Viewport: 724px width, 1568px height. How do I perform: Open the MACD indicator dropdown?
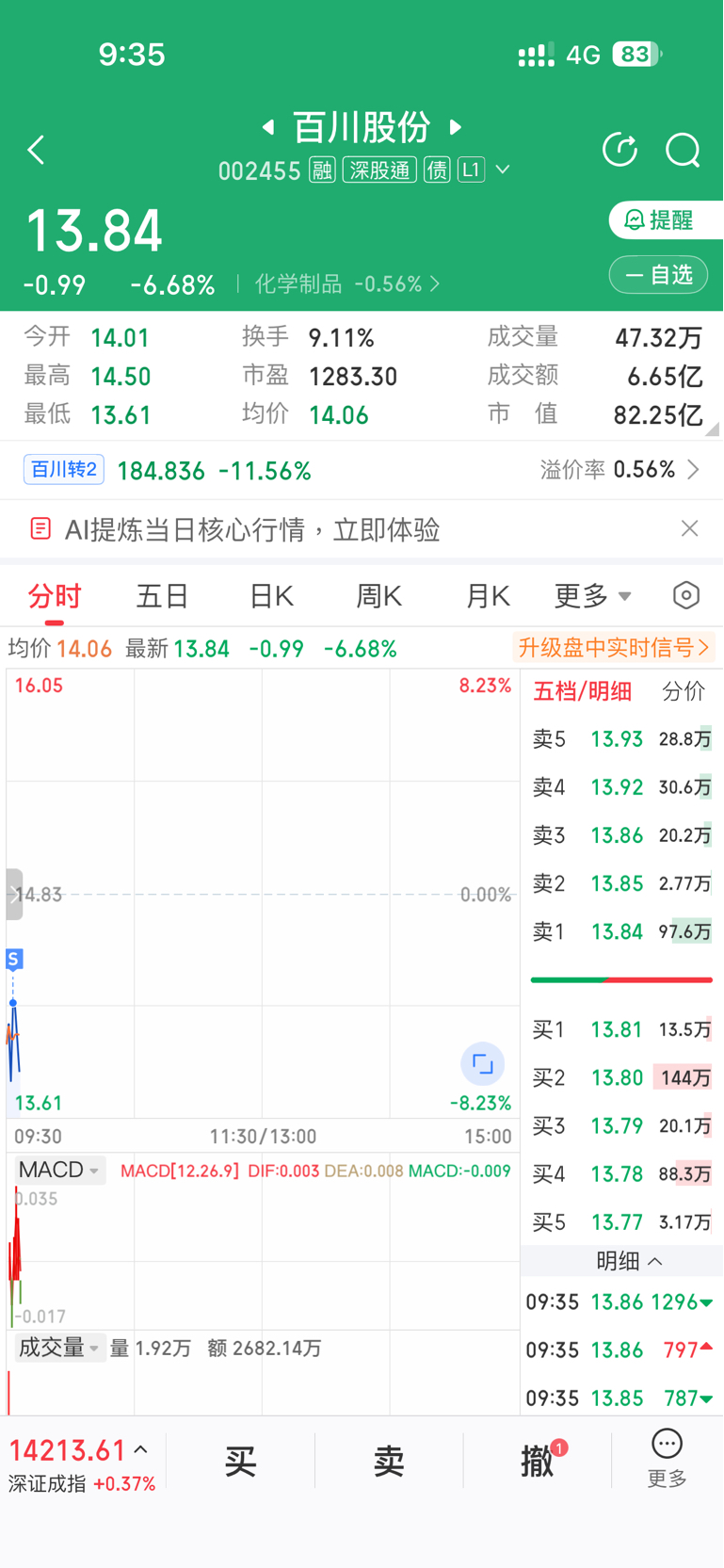59,1171
